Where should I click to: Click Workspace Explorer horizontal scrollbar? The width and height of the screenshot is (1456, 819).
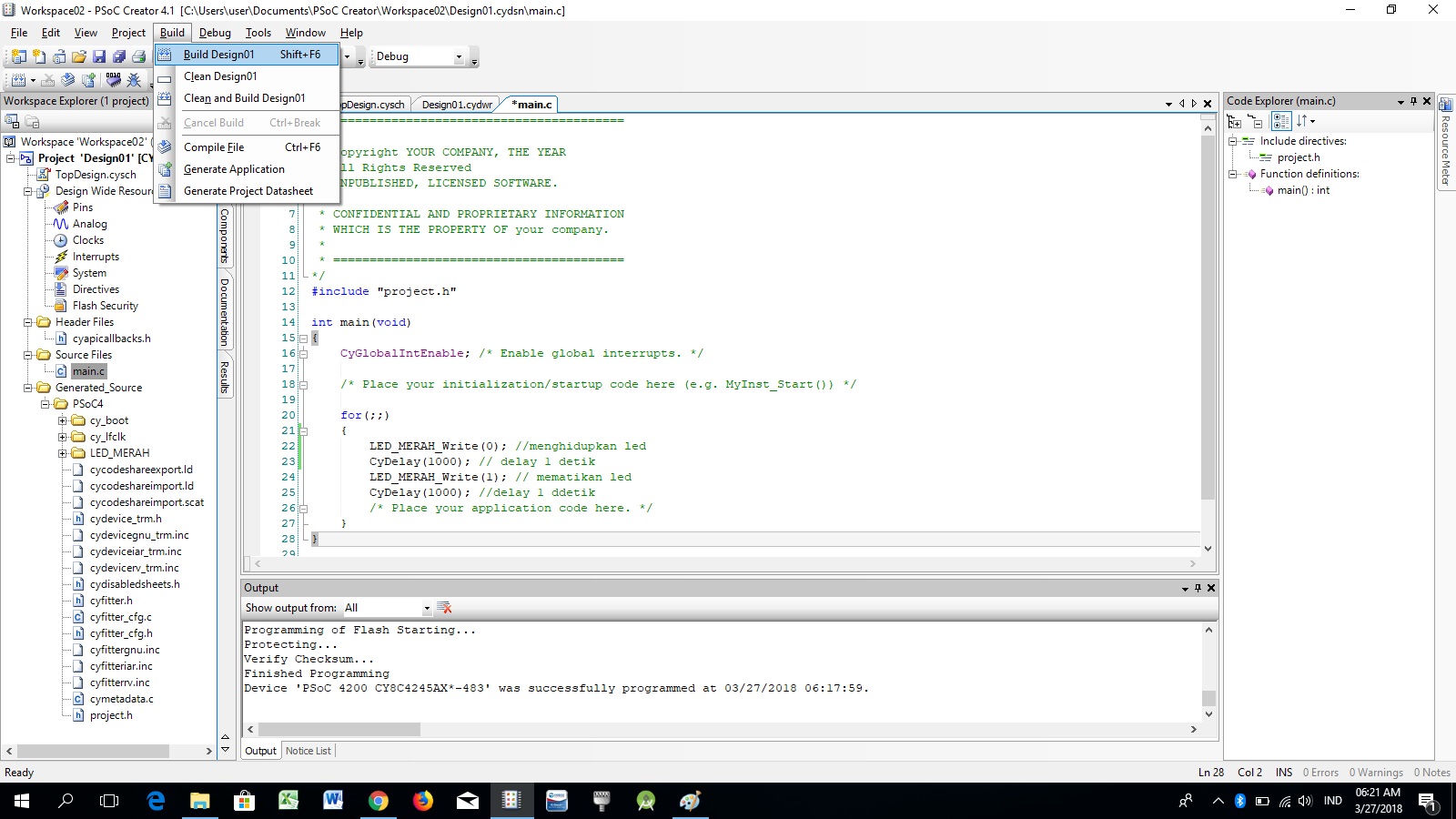93,752
